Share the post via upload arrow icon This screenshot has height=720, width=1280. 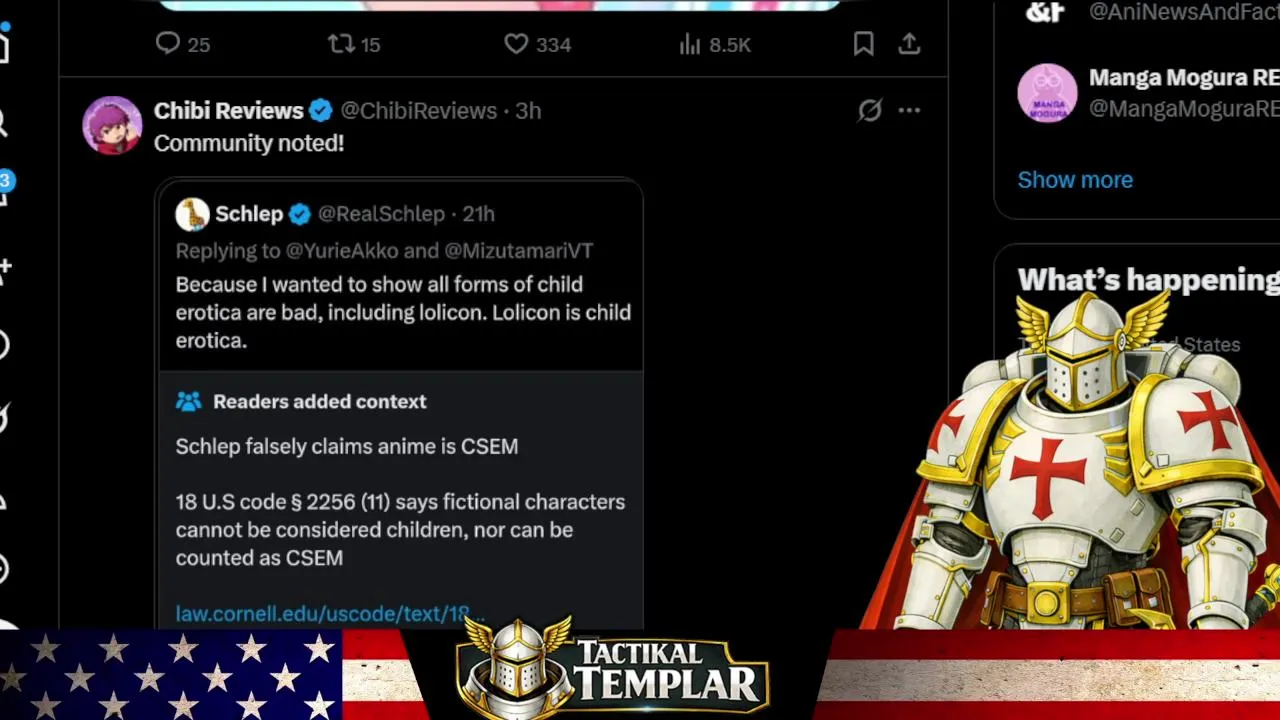pyautogui.click(x=909, y=44)
